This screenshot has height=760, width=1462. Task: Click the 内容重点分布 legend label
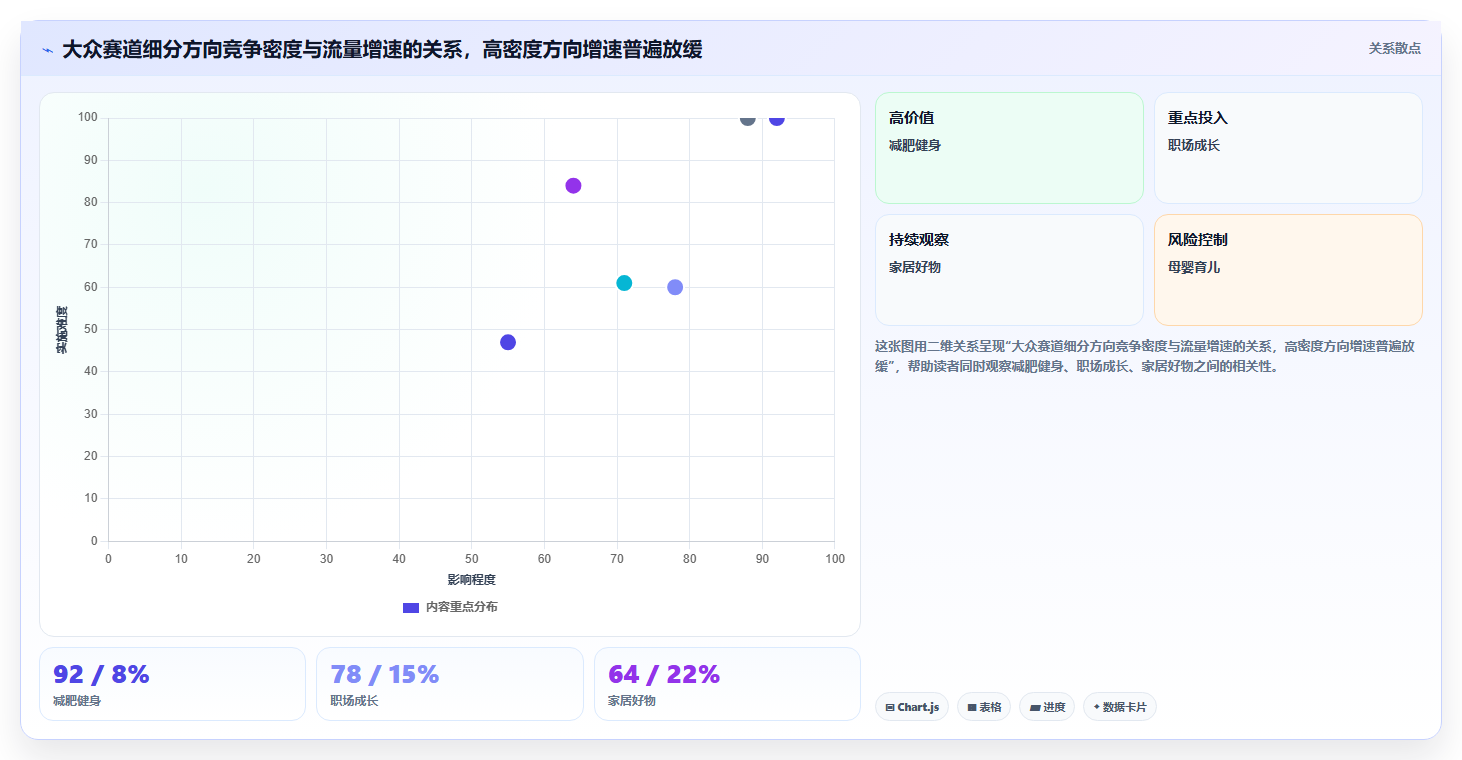[x=461, y=607]
